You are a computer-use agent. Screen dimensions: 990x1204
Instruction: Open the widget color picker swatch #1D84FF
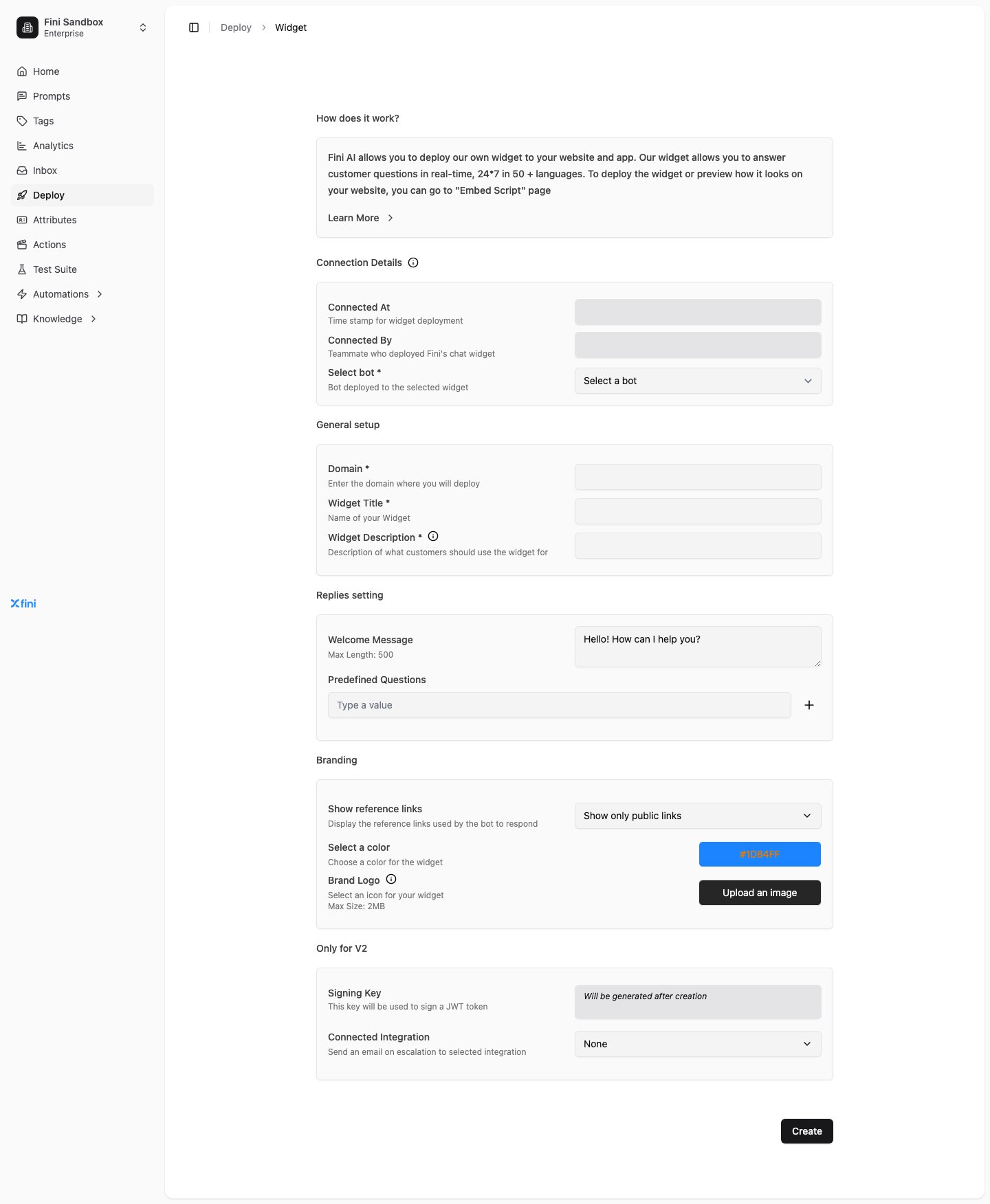[x=760, y=854]
